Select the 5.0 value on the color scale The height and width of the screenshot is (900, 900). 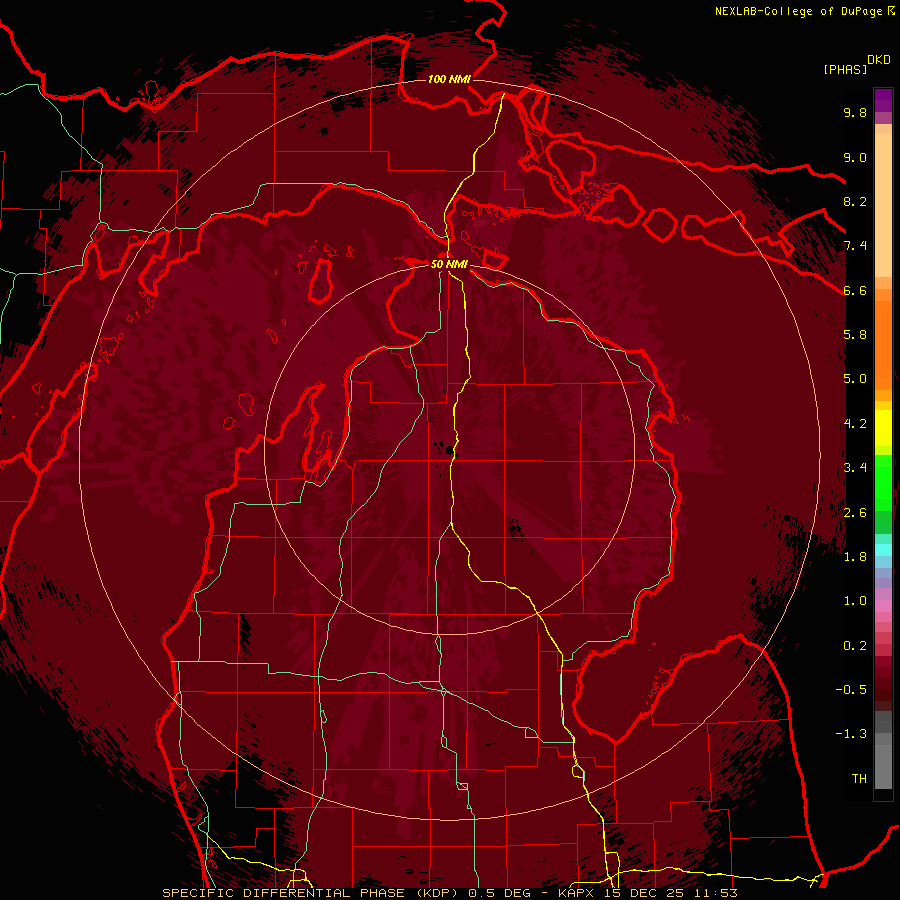click(855, 379)
